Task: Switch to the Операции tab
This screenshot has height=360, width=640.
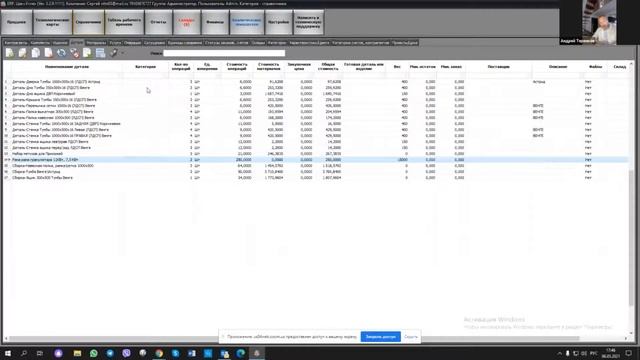Action: point(132,42)
